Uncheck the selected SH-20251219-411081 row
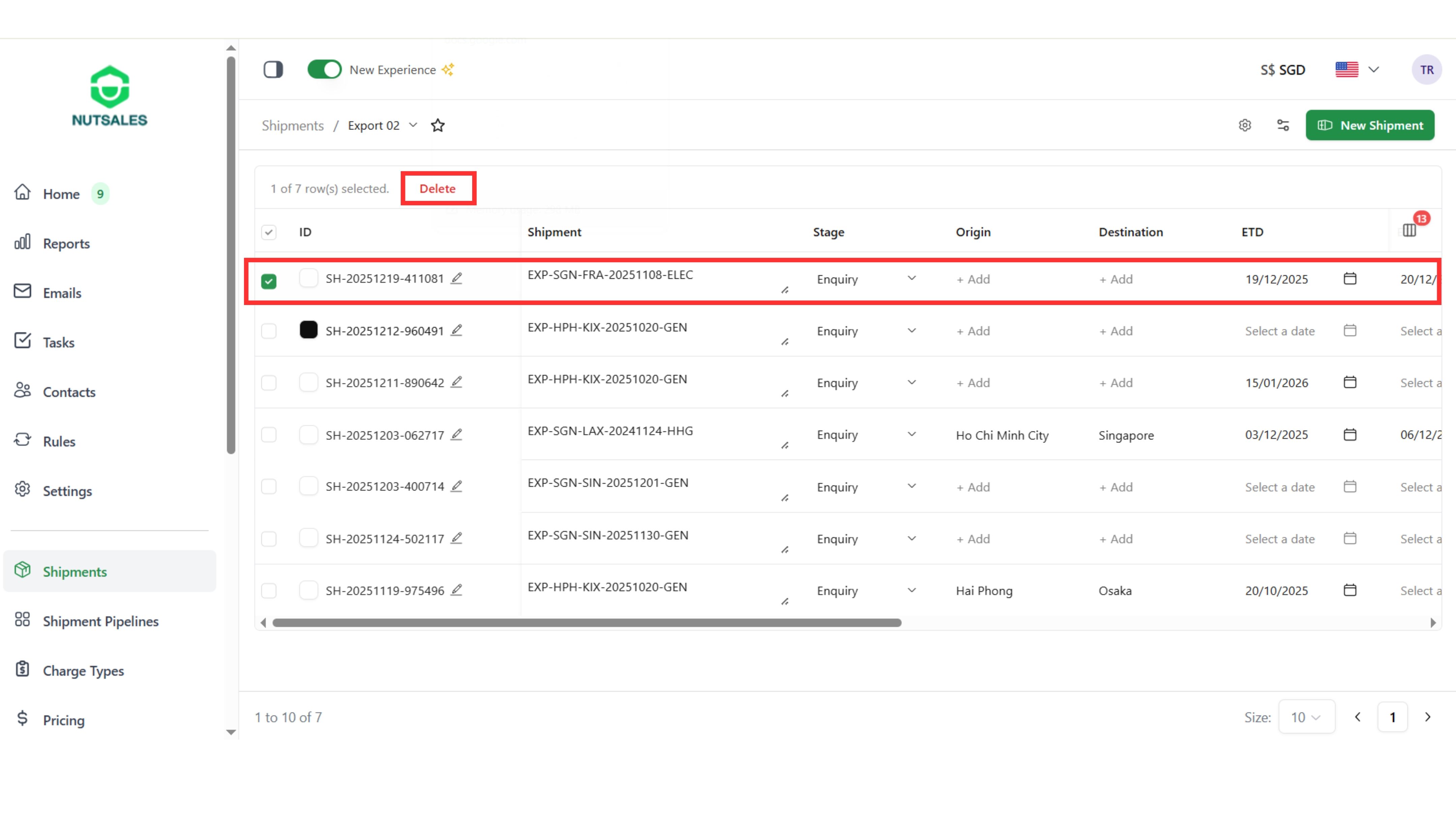1456x819 pixels. tap(269, 281)
